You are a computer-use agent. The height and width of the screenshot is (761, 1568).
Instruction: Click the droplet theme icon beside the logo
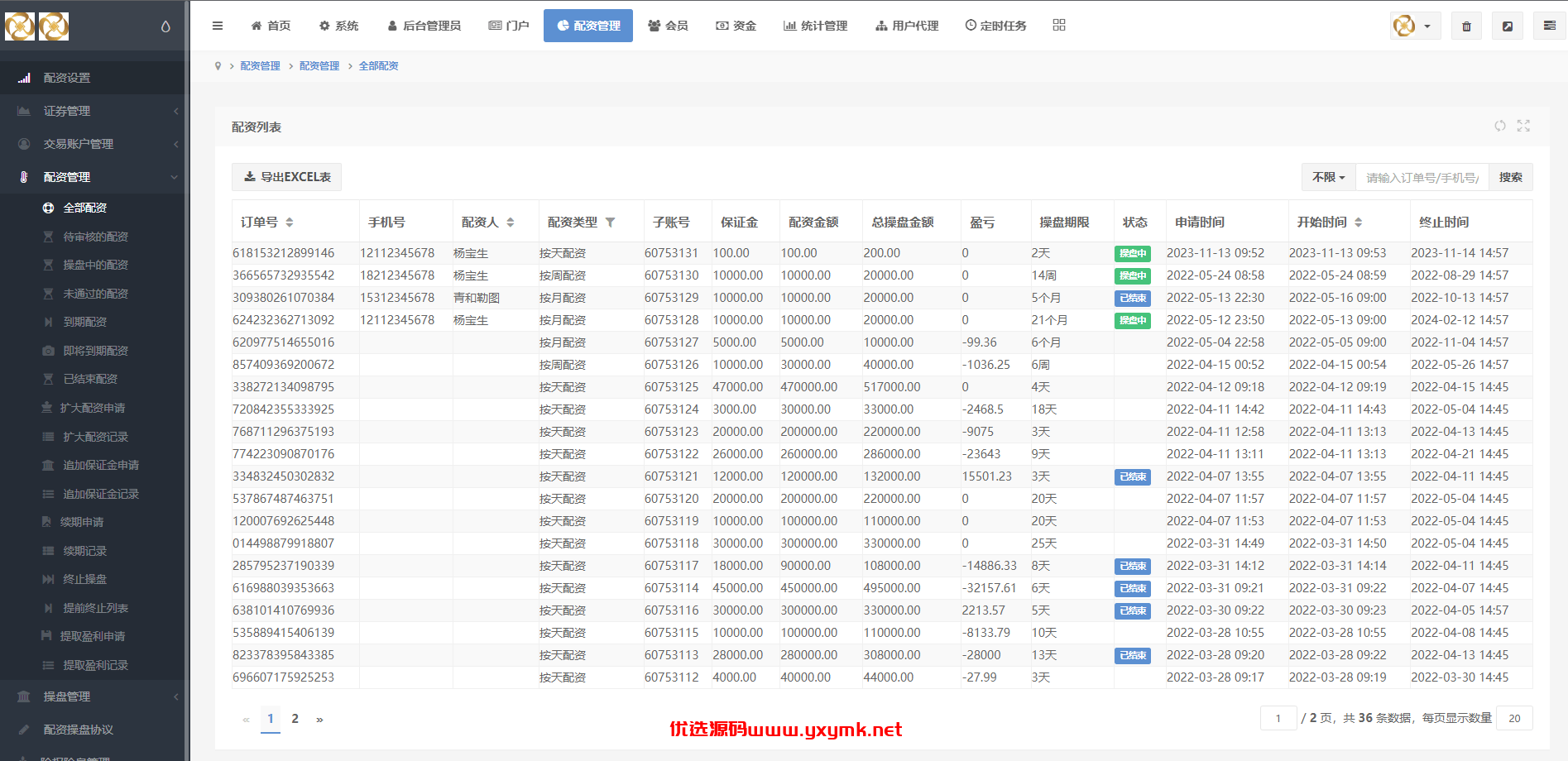point(165,26)
